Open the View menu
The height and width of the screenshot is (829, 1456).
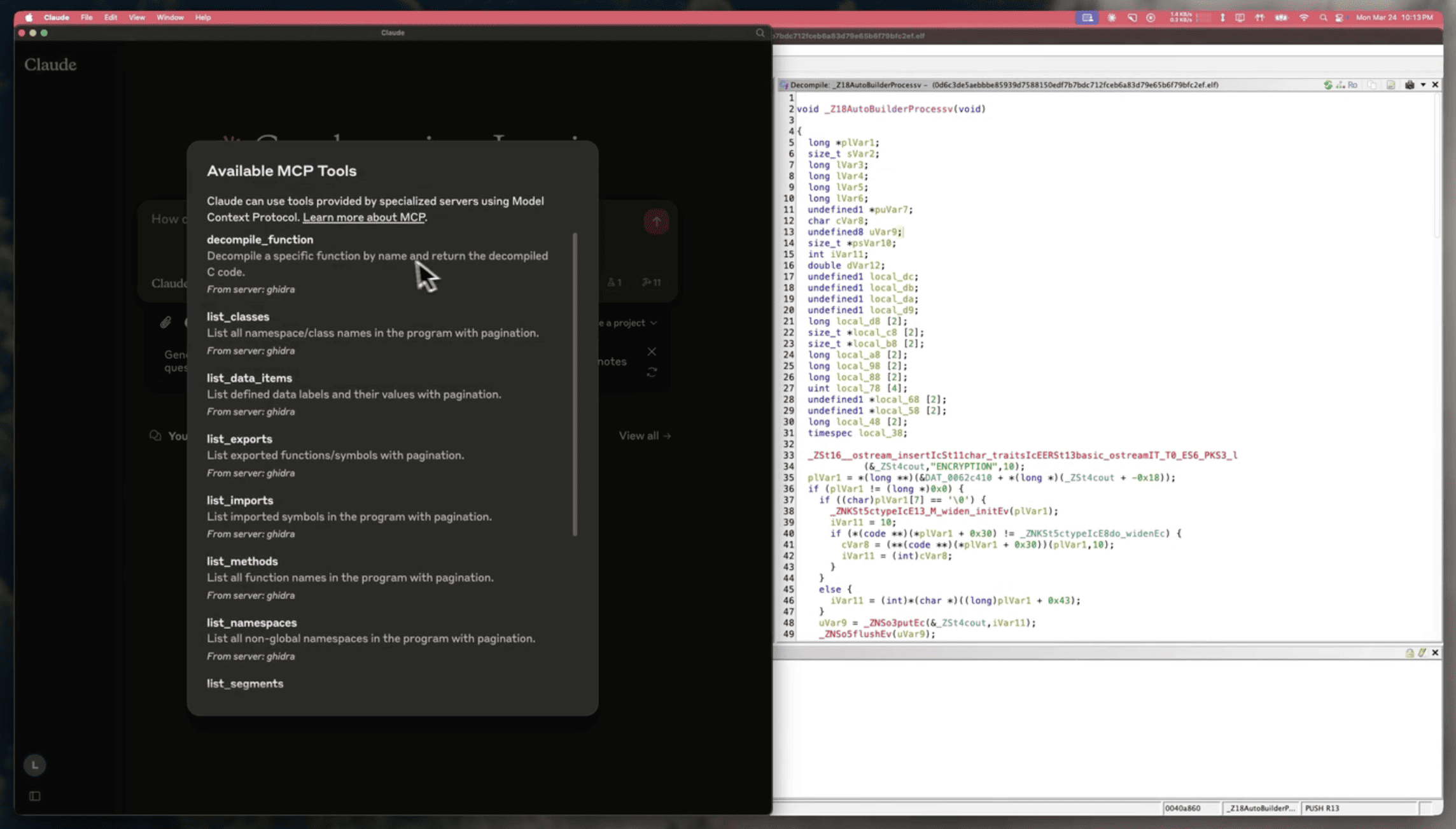[136, 17]
